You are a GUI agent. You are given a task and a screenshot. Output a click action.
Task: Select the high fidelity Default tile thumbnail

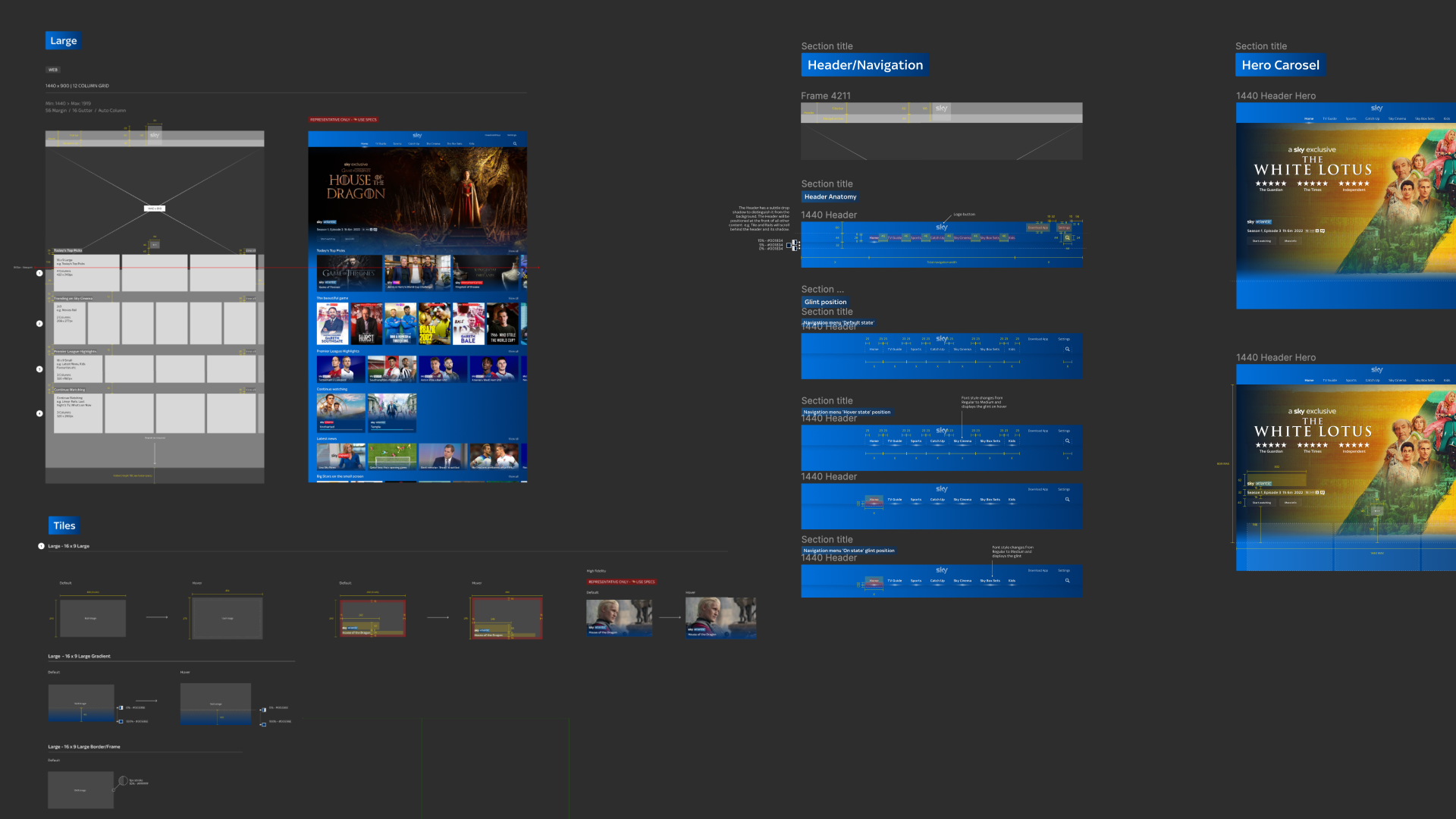pyautogui.click(x=620, y=618)
